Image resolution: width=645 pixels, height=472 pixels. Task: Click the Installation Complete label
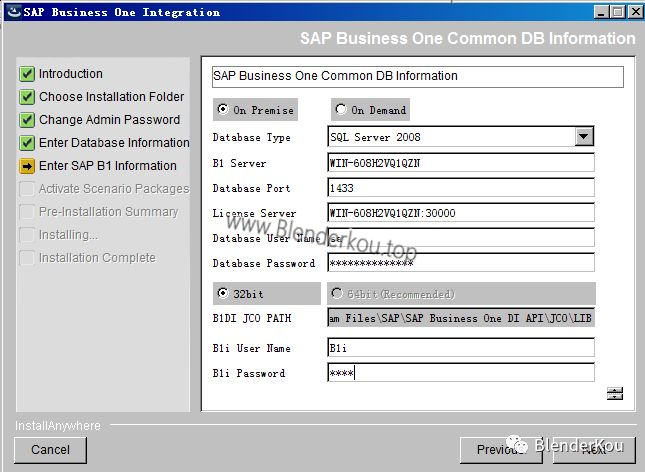tap(97, 258)
